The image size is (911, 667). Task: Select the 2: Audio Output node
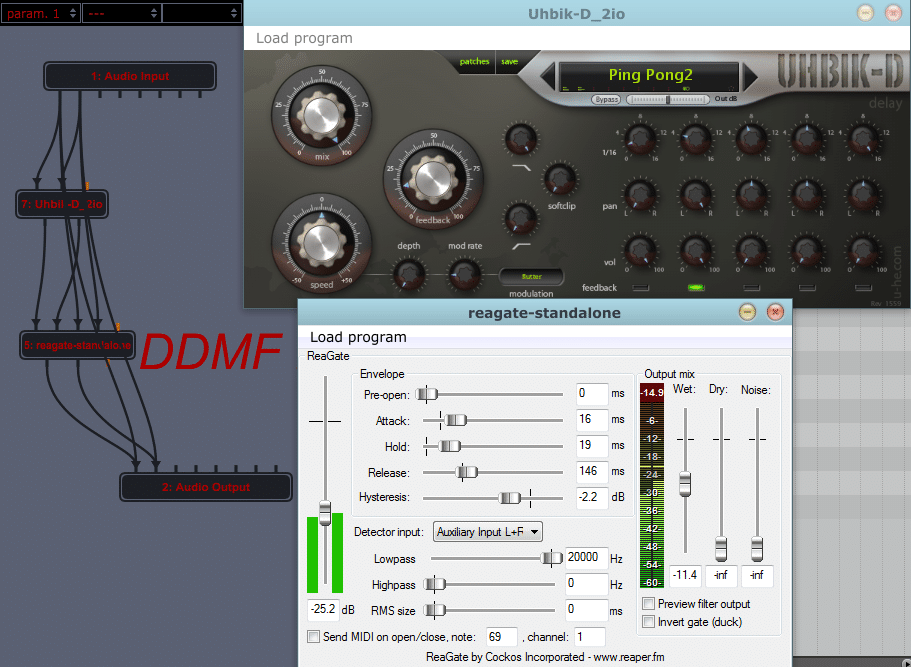(206, 487)
